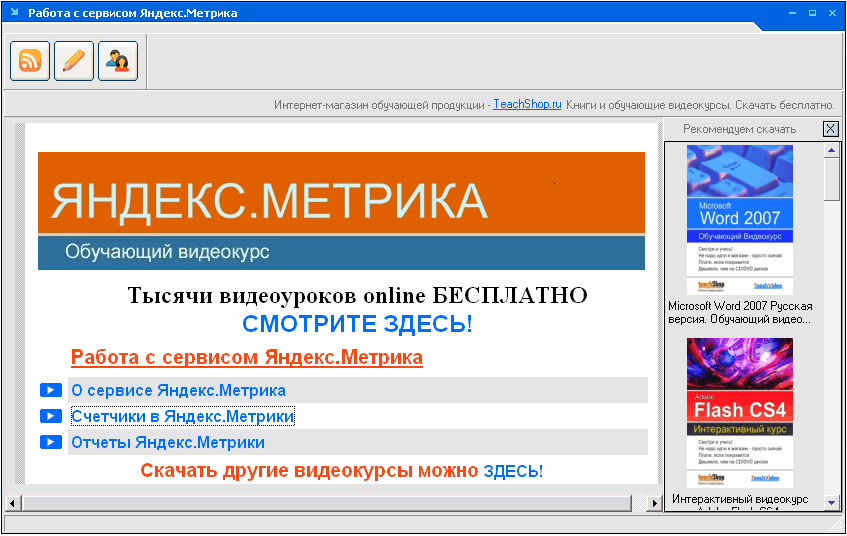847x536 pixels.
Task: Click the orange RSS feed icon
Action: 30,61
